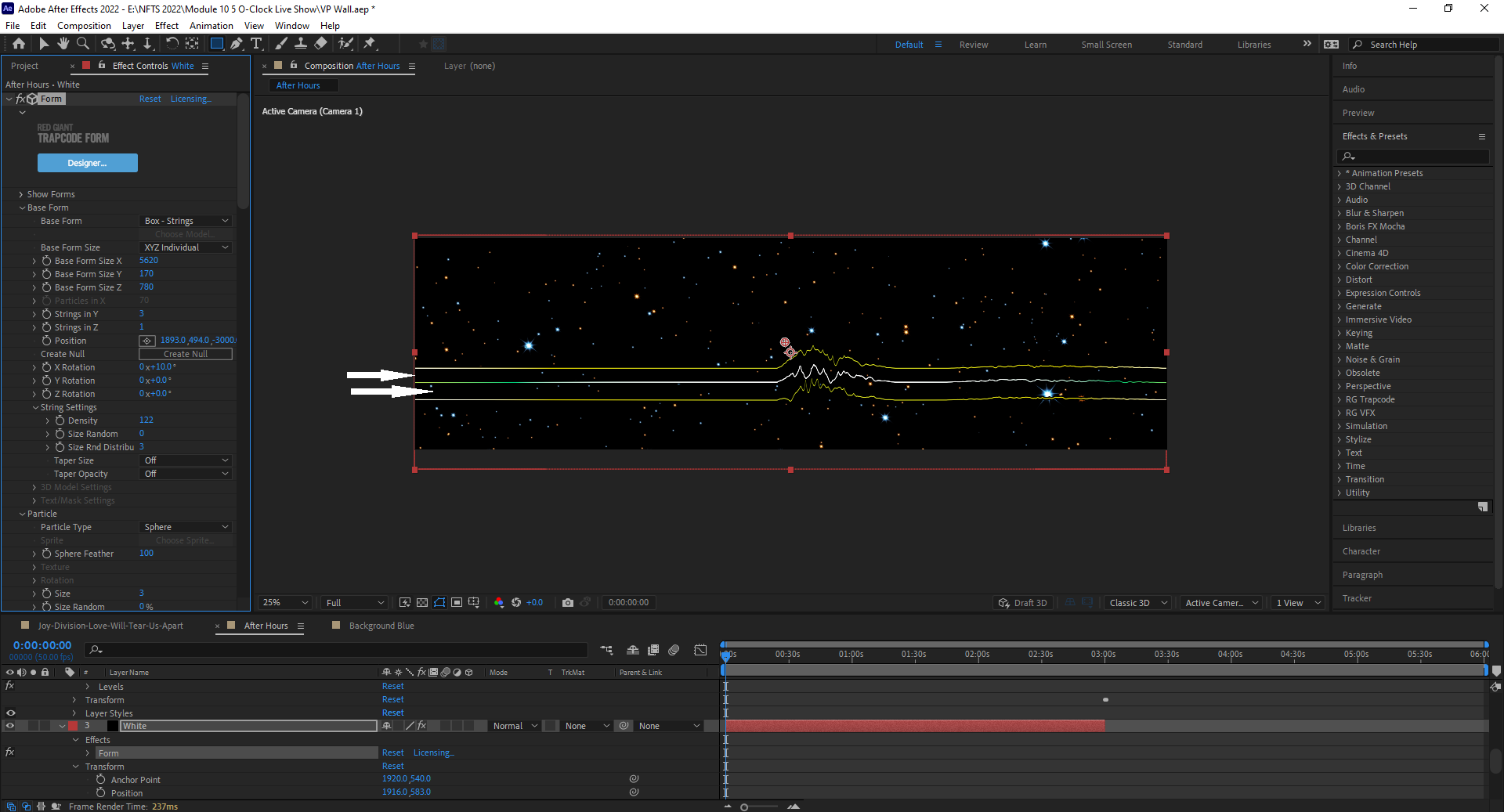
Task: Open the Base Form dropdown showing Box - Strings
Action: coord(185,220)
